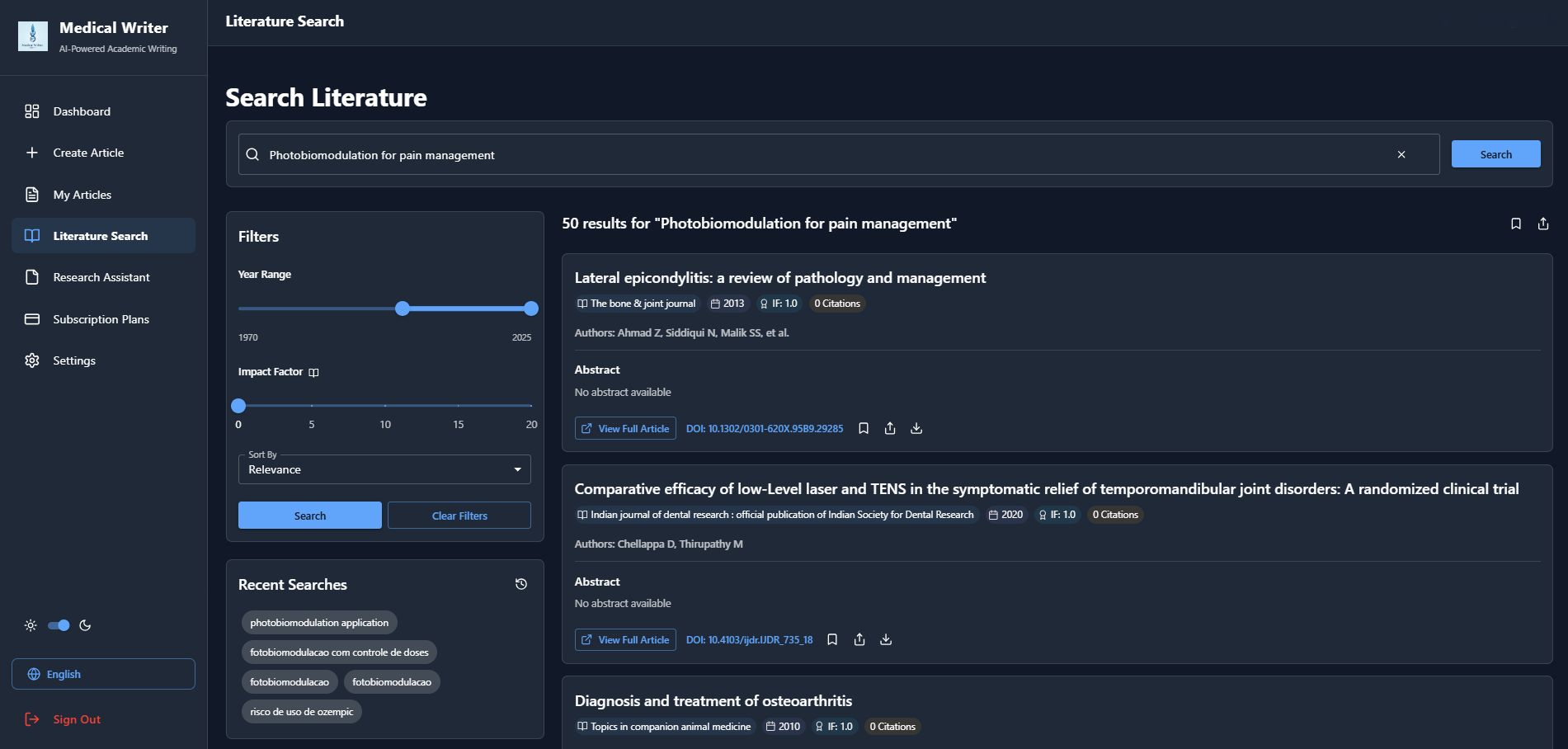Click the Year Range left slider handle
Screen dimensions: 1568x749
pyautogui.click(x=403, y=309)
